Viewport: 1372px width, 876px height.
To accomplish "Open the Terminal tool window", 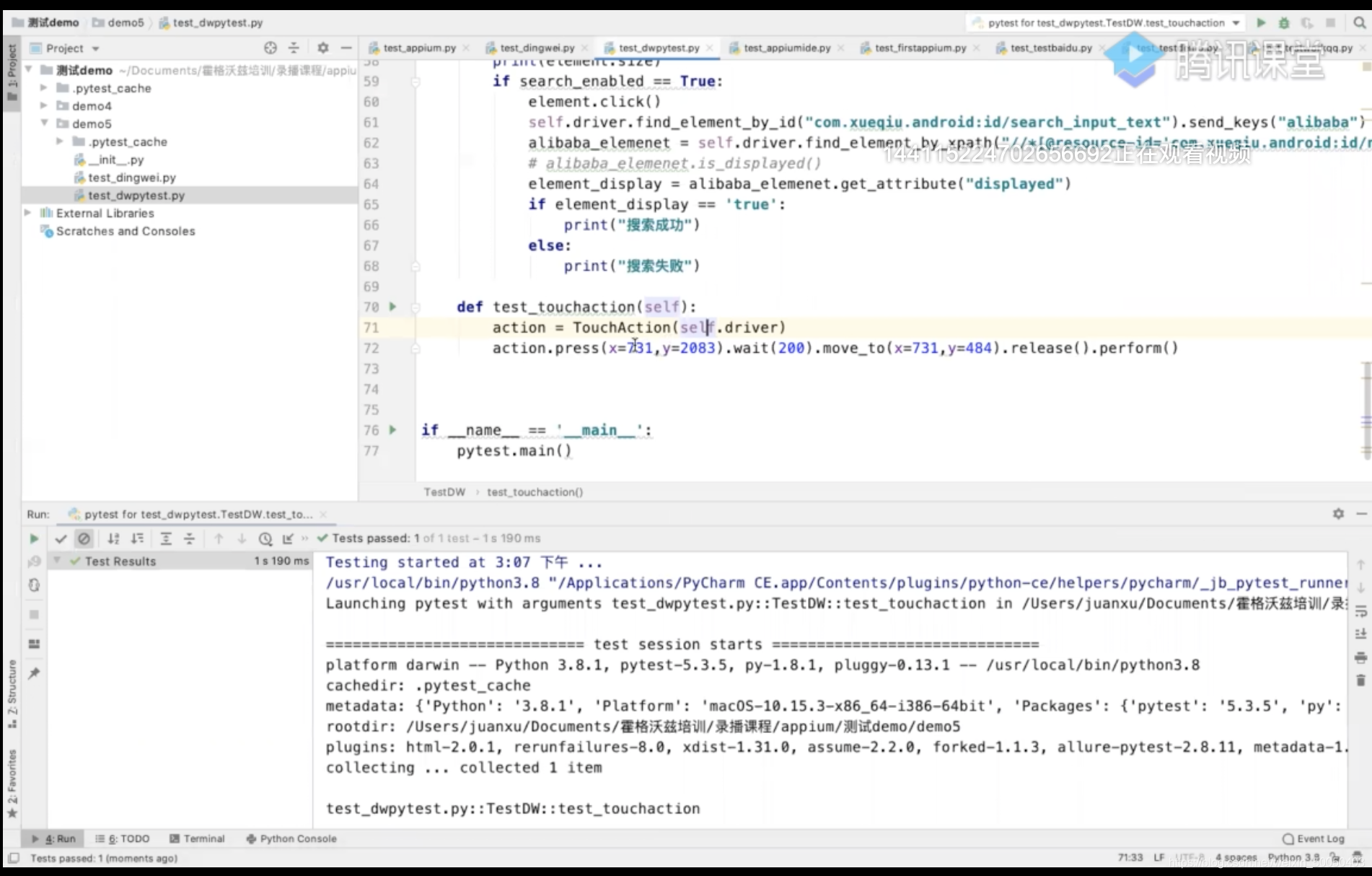I will [x=197, y=838].
